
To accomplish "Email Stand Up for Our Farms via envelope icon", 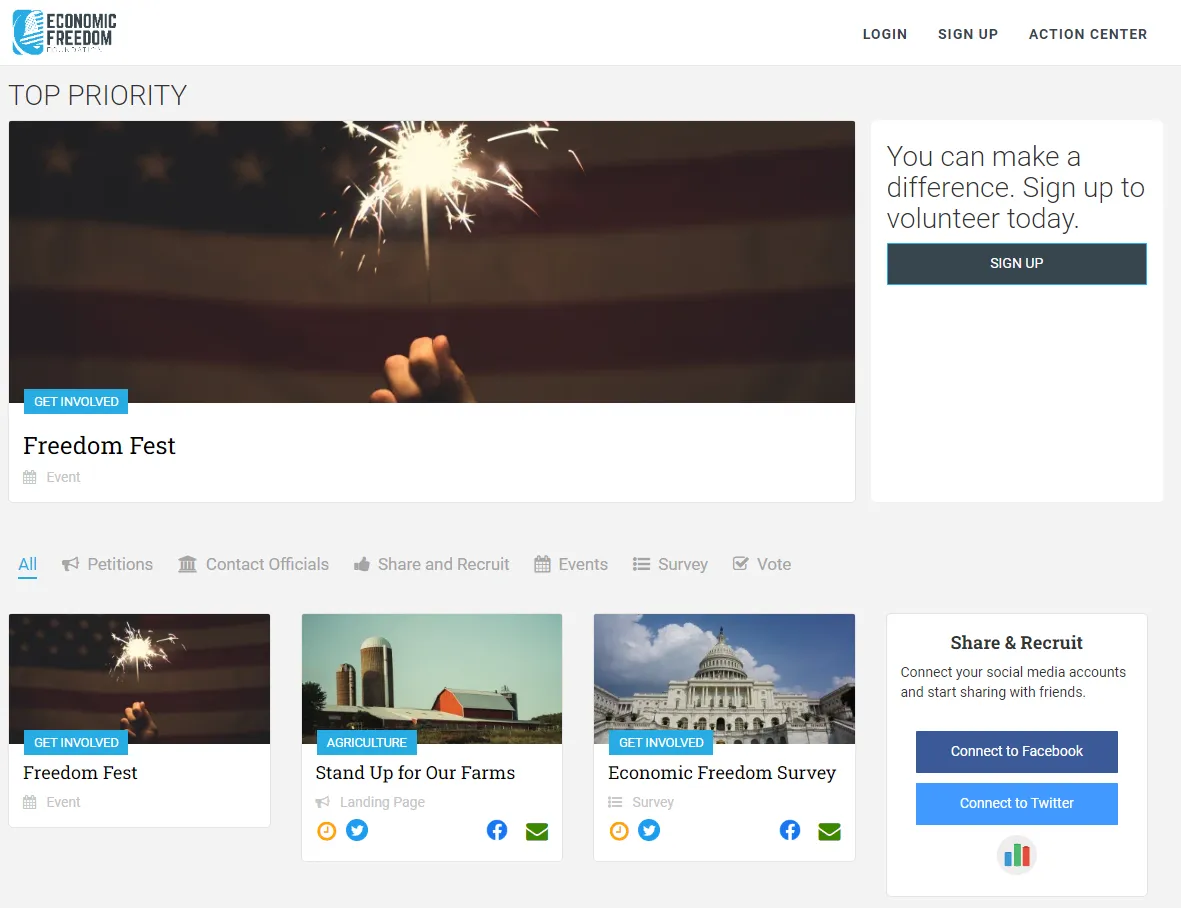I will [x=537, y=832].
